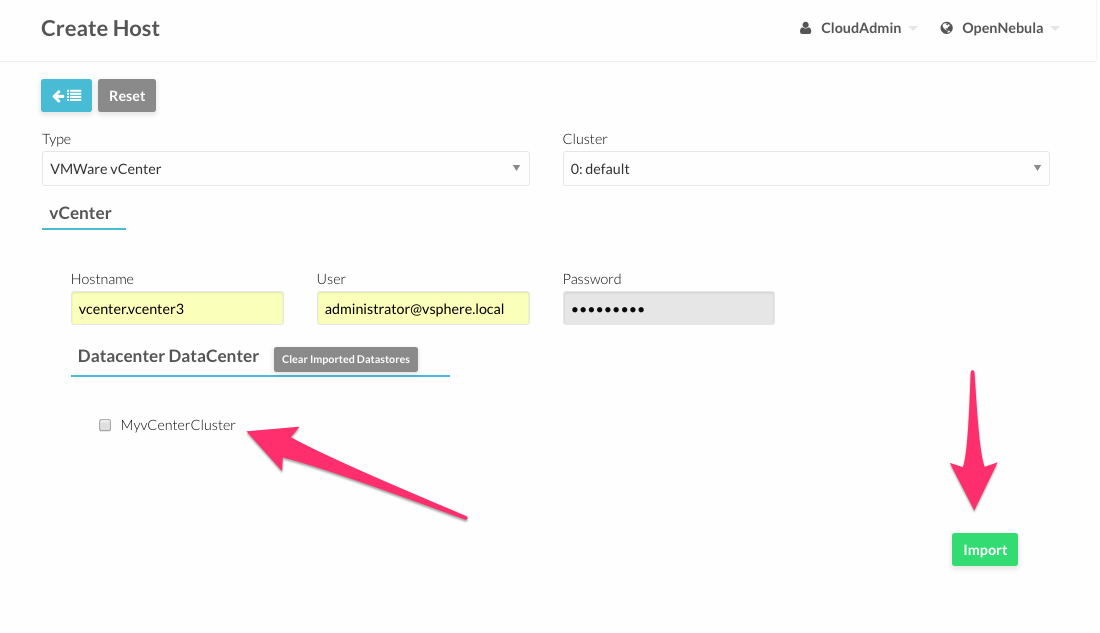Click the back-to-list arrow button
The height and width of the screenshot is (633, 1100).
coord(67,95)
